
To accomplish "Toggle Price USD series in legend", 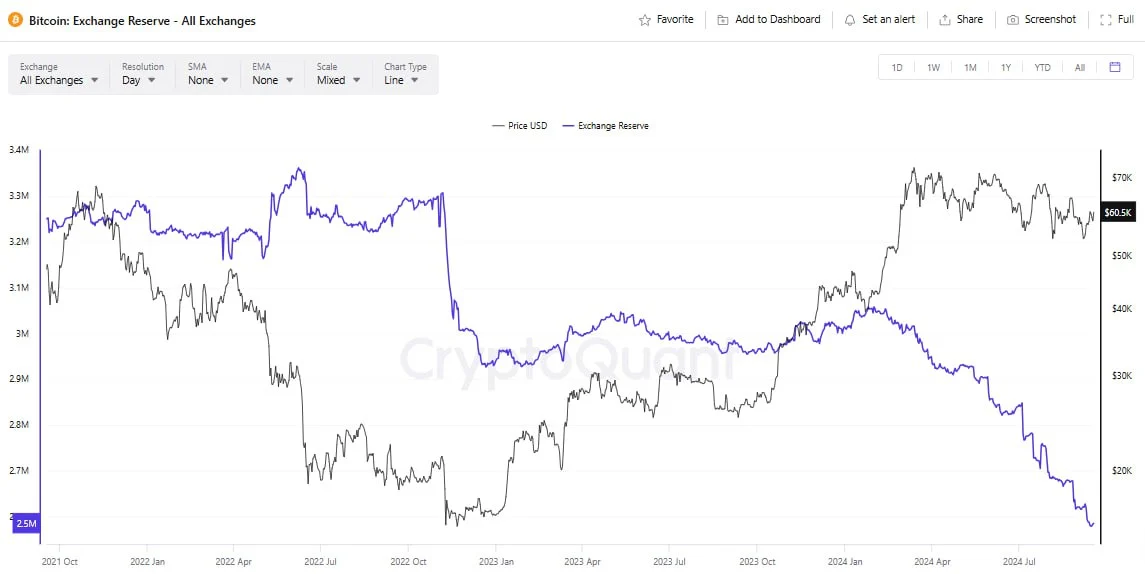I will [520, 126].
